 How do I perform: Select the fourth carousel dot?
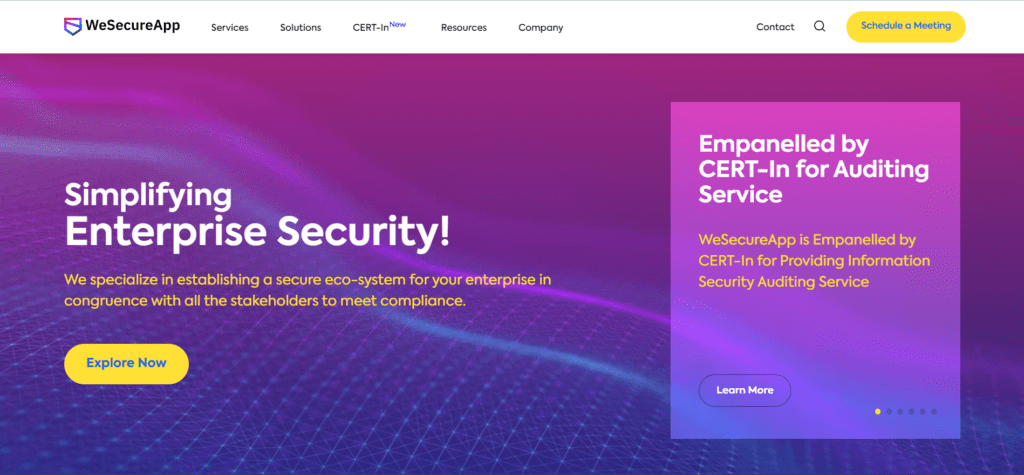pyautogui.click(x=911, y=412)
